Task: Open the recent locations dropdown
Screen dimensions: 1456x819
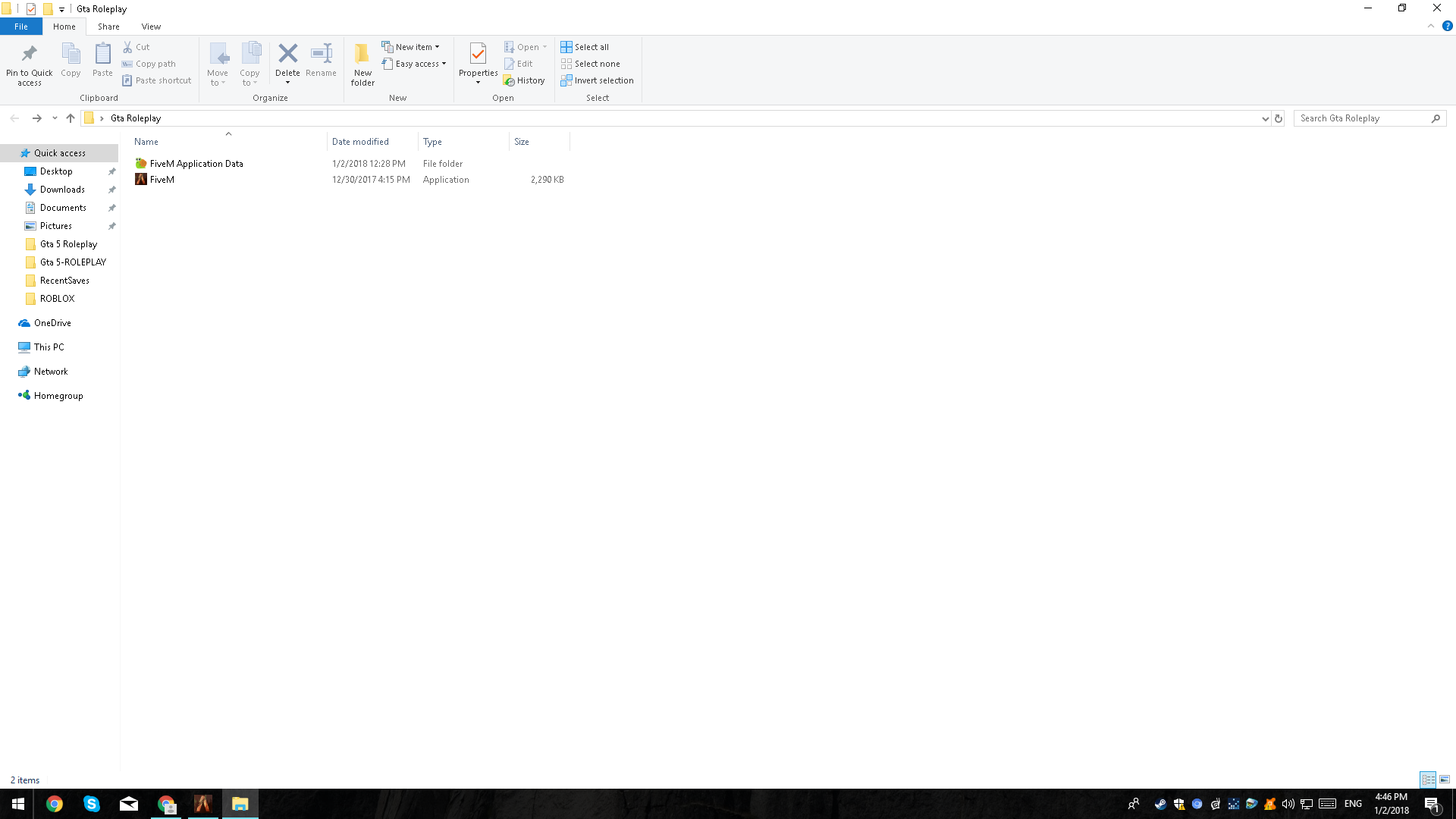Action: 55,118
